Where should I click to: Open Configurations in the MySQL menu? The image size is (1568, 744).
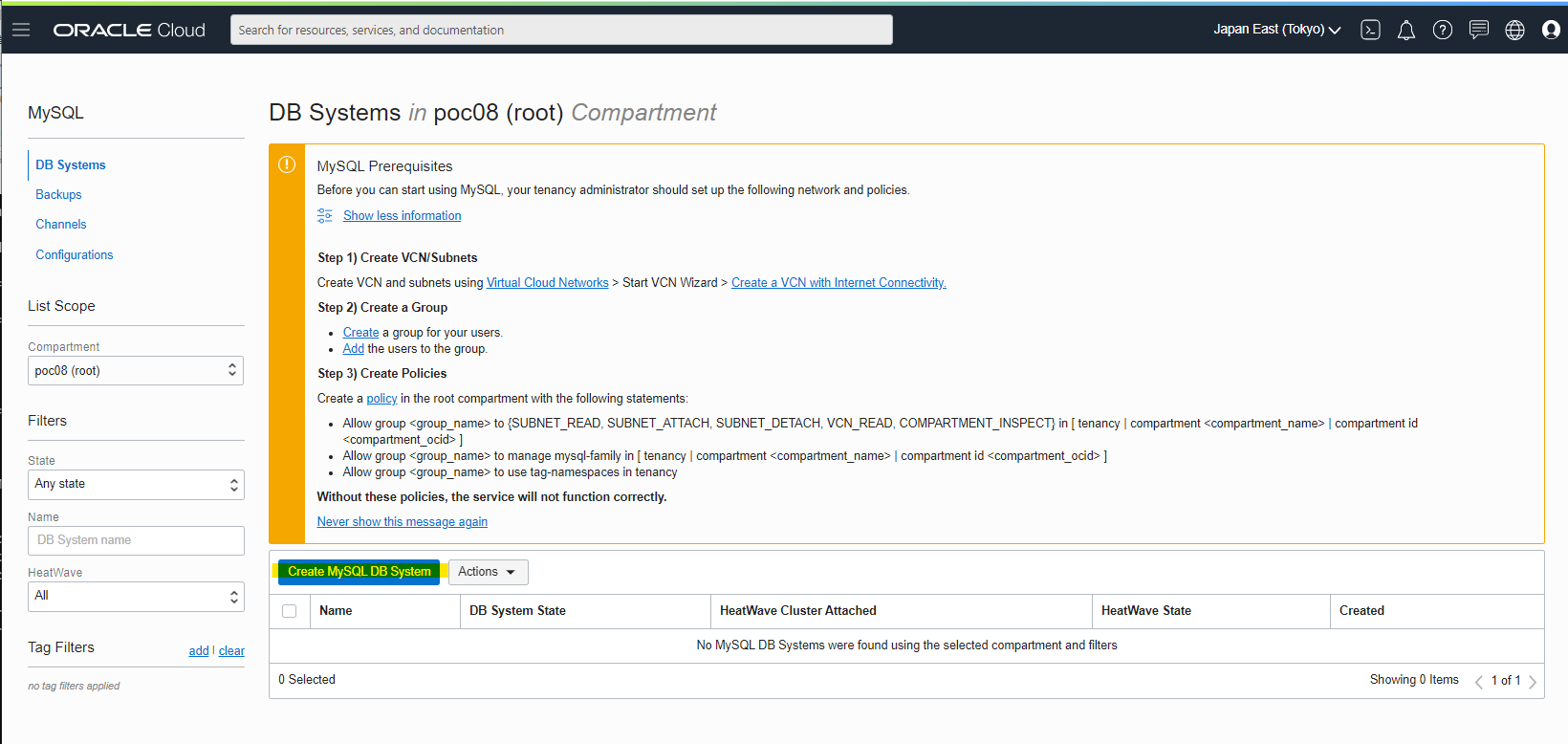click(75, 254)
